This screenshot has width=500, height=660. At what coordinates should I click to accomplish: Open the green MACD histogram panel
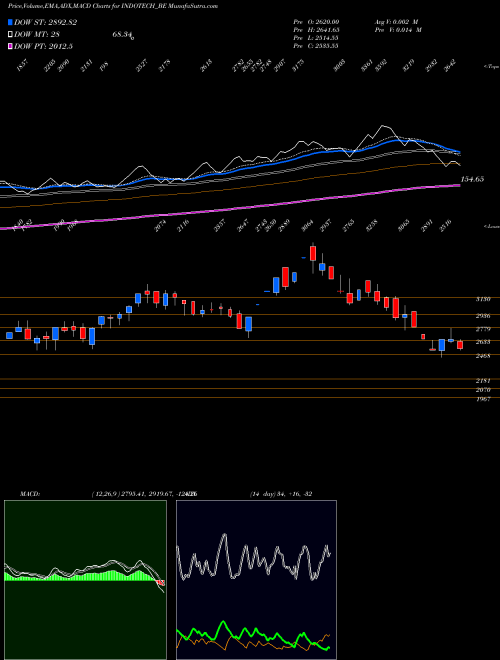pyautogui.click(x=85, y=580)
